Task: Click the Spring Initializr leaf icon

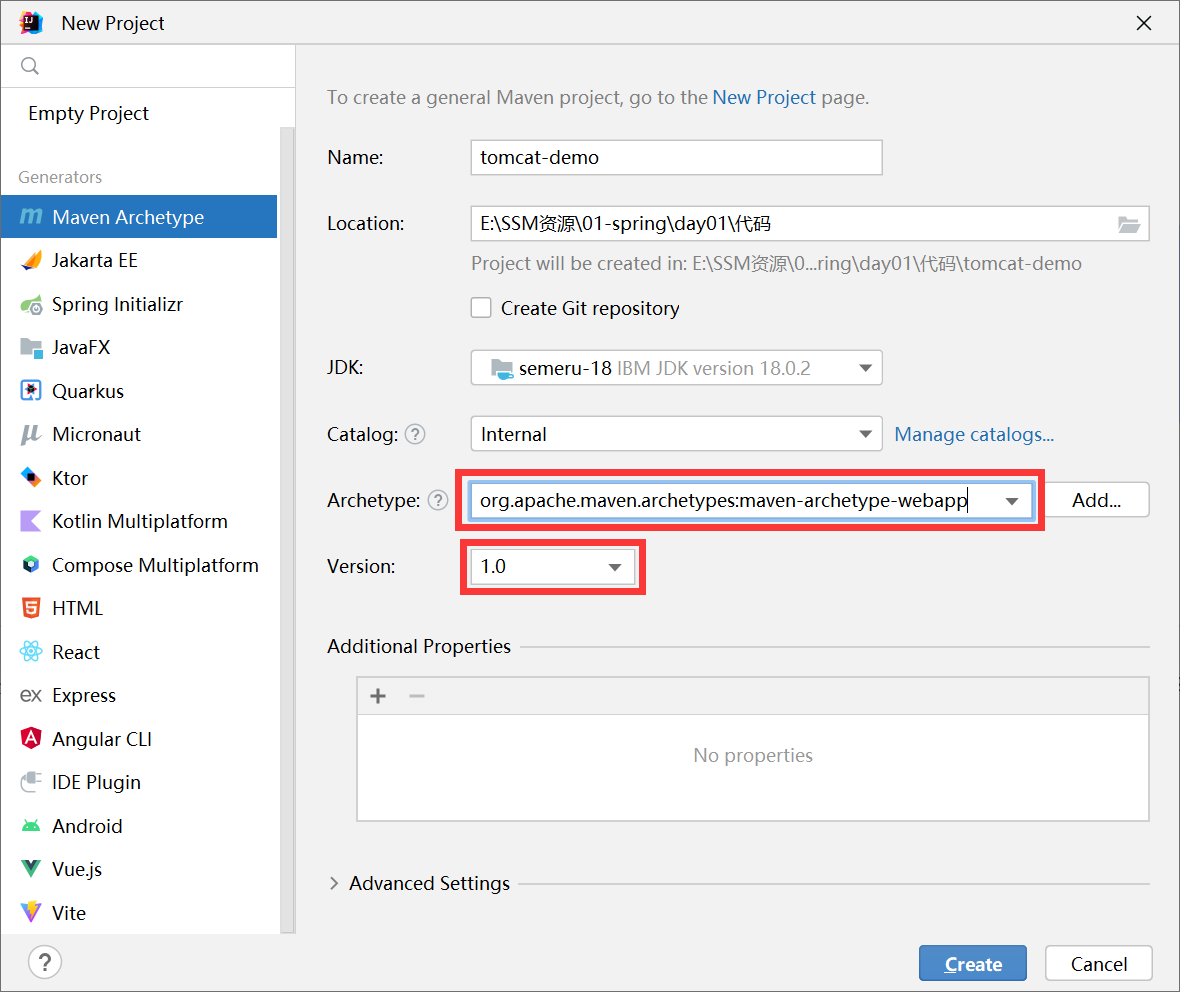Action: coord(31,305)
